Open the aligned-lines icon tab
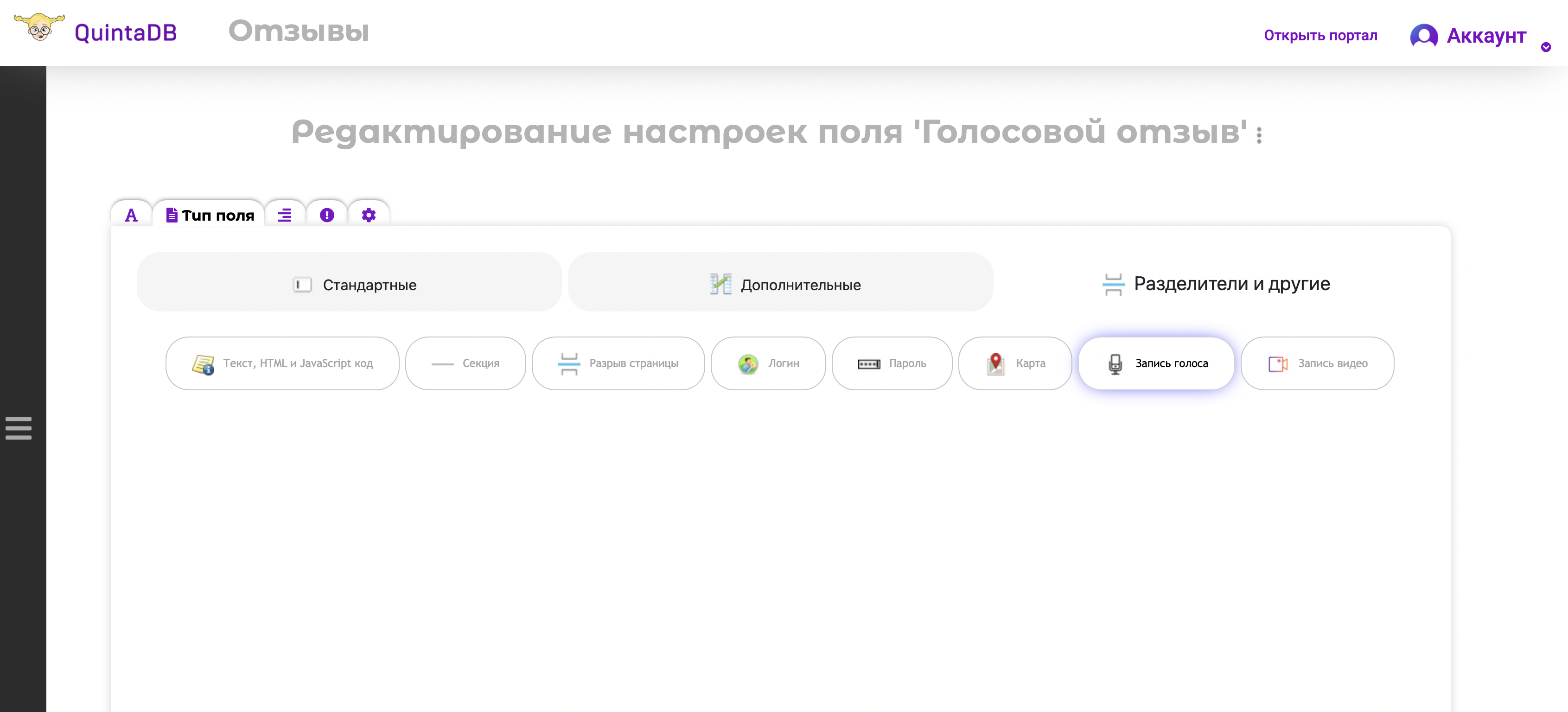The image size is (1568, 712). tap(284, 215)
